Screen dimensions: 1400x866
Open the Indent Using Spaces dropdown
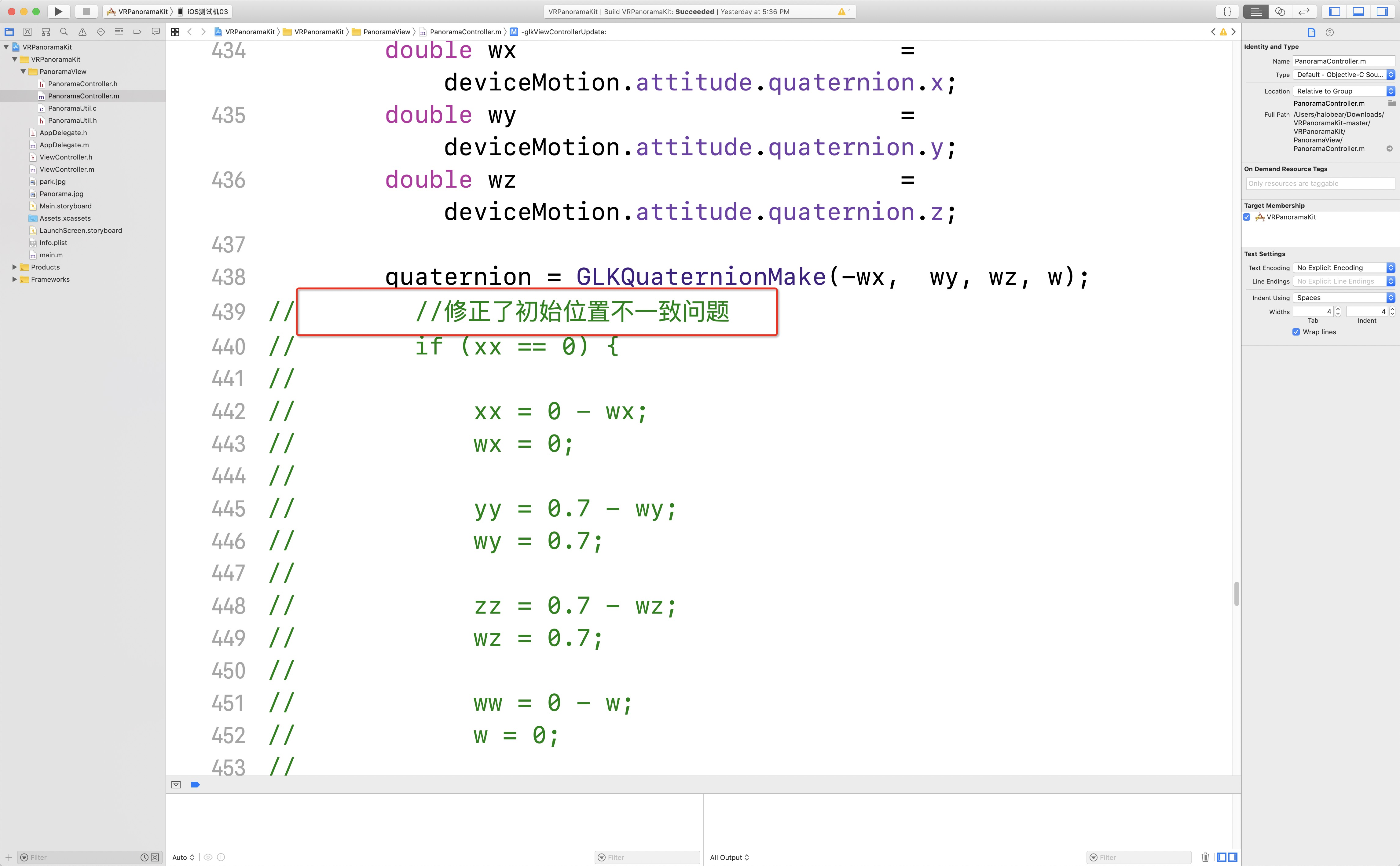(x=1343, y=298)
